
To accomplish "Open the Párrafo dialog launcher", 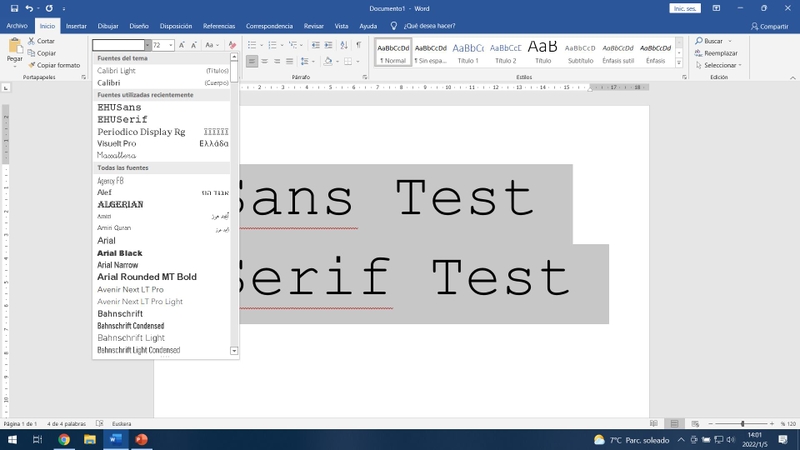I will coord(365,77).
